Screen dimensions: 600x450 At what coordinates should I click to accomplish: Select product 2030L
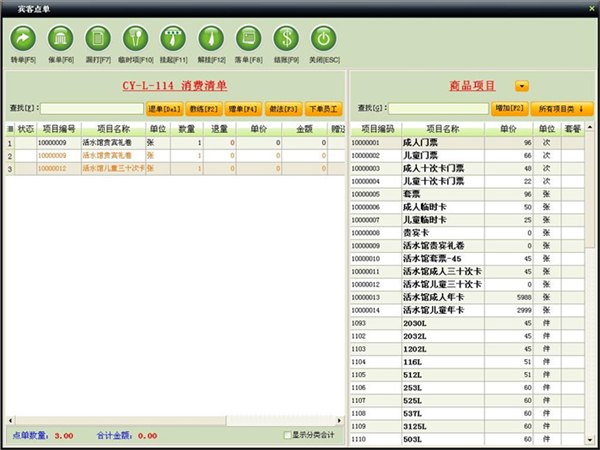pyautogui.click(x=467, y=323)
